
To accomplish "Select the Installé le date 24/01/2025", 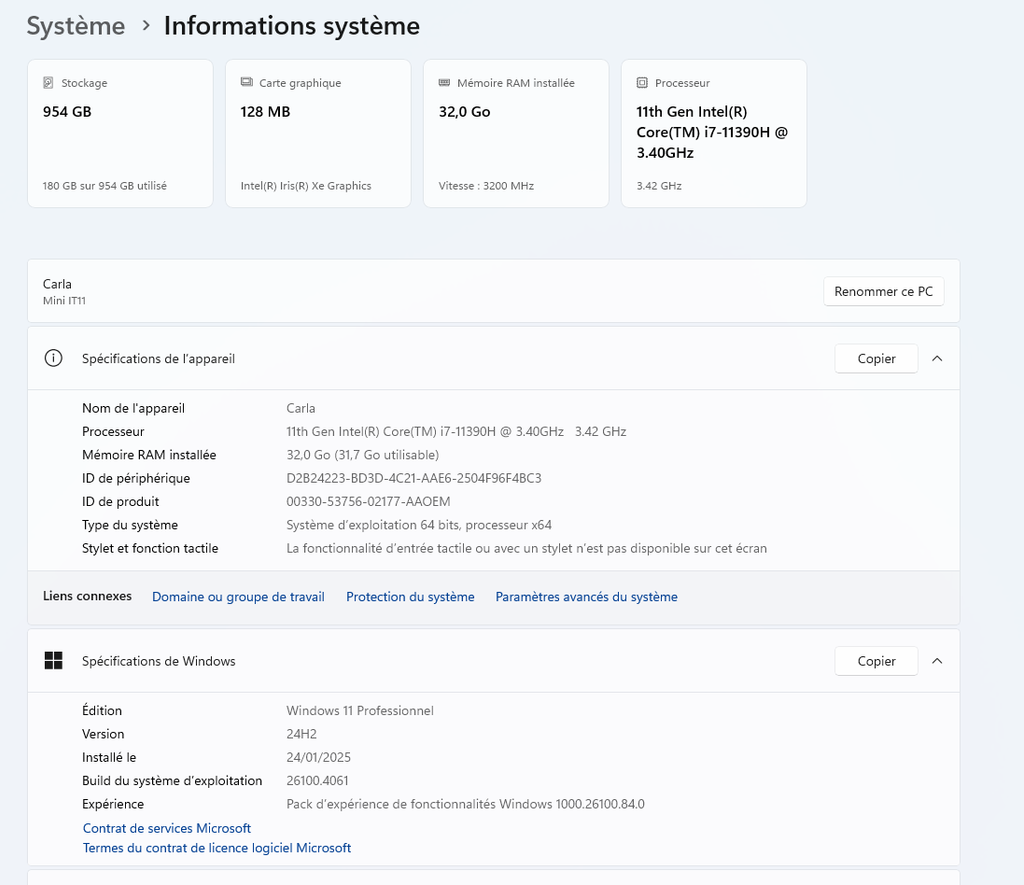I will [x=318, y=757].
